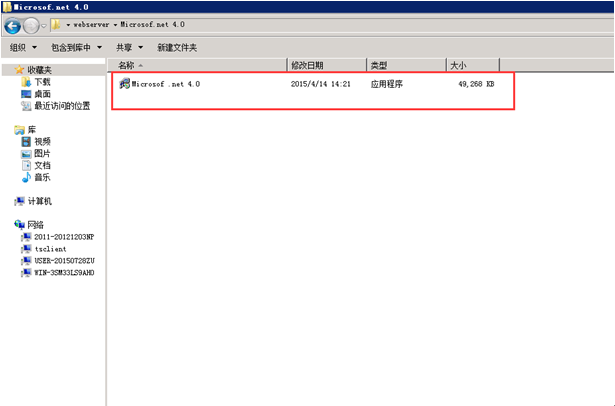615x406 pixels.
Task: Sort files by 名称 (Name) column header
Action: (x=128, y=65)
